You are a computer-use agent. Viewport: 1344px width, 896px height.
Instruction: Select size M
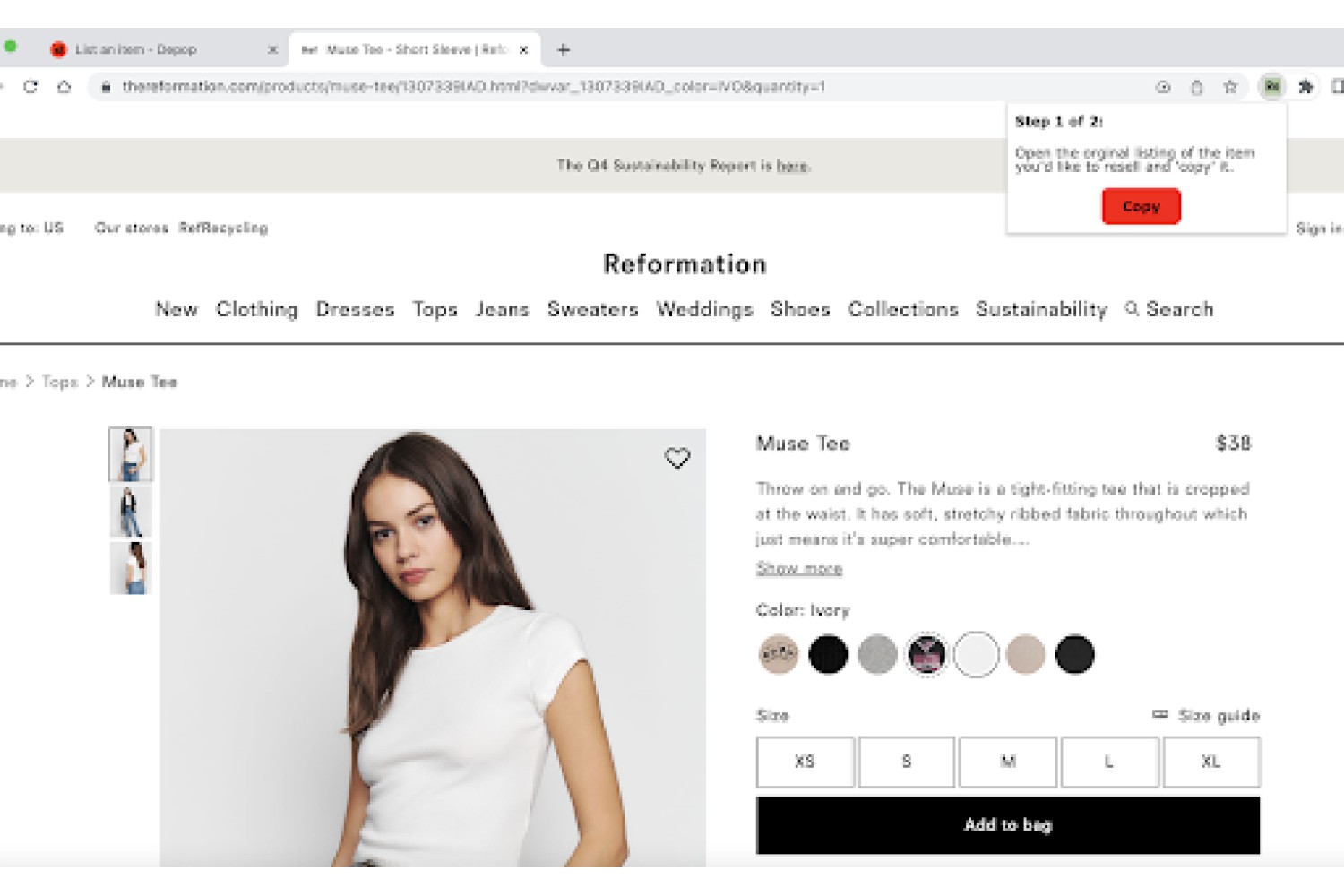1008,762
